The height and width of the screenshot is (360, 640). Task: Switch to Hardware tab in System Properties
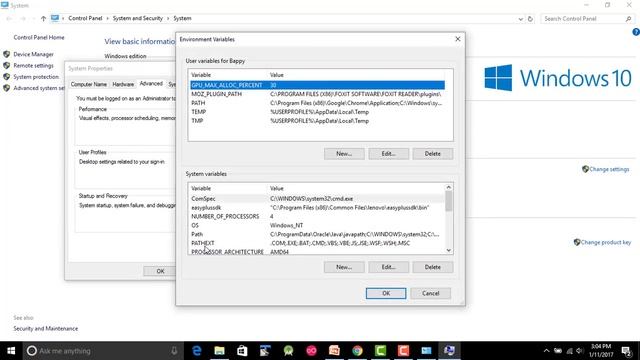(x=123, y=84)
